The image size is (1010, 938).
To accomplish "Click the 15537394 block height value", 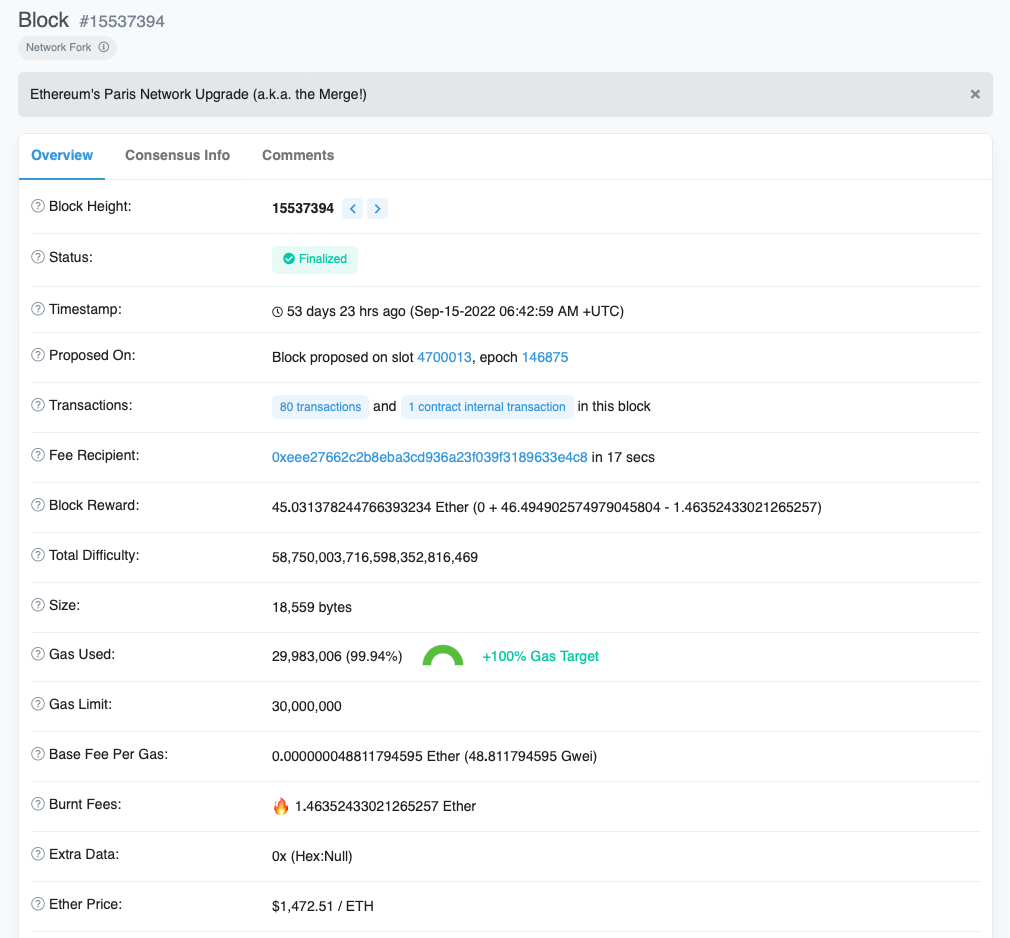I will pyautogui.click(x=303, y=208).
